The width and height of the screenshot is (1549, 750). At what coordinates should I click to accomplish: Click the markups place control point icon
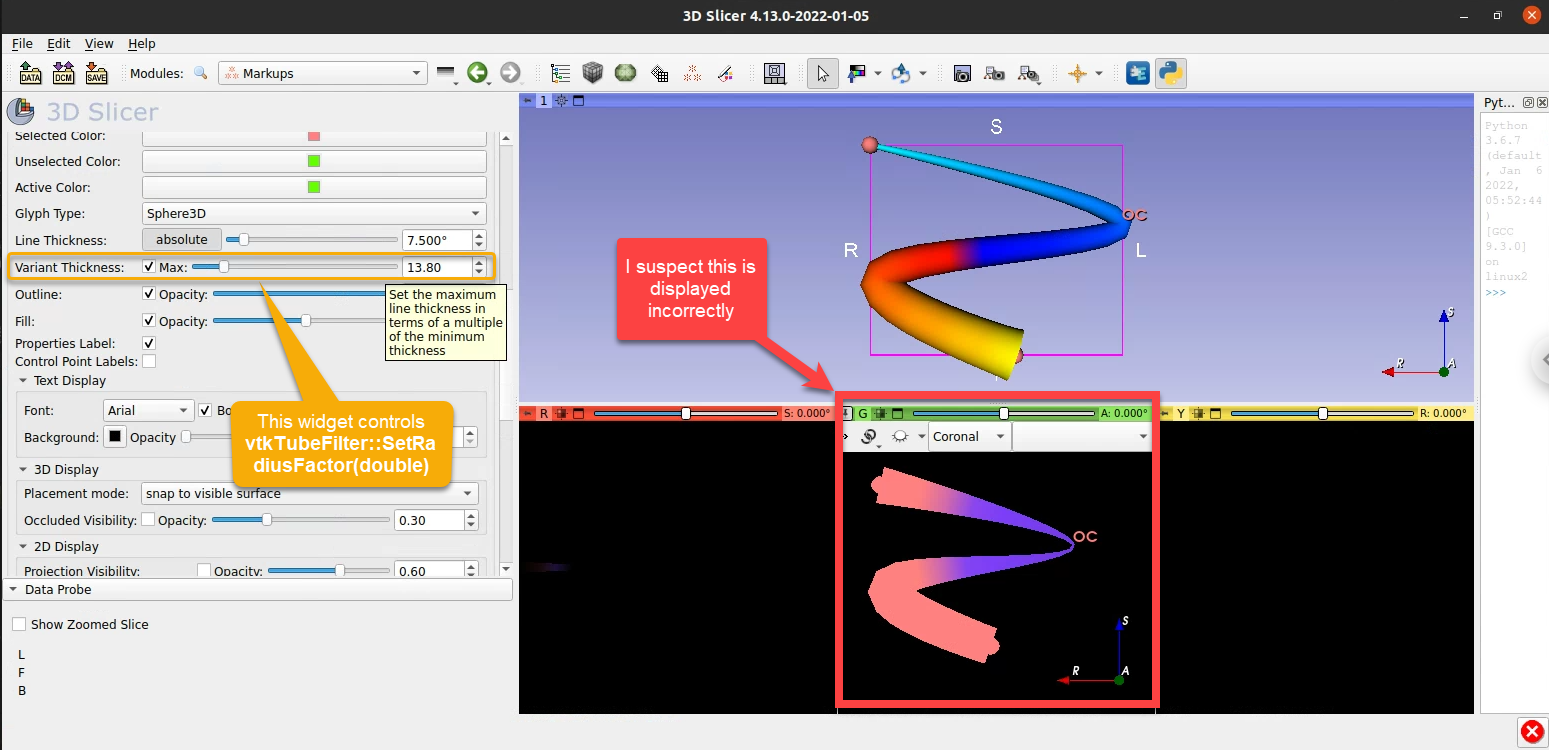(x=901, y=73)
